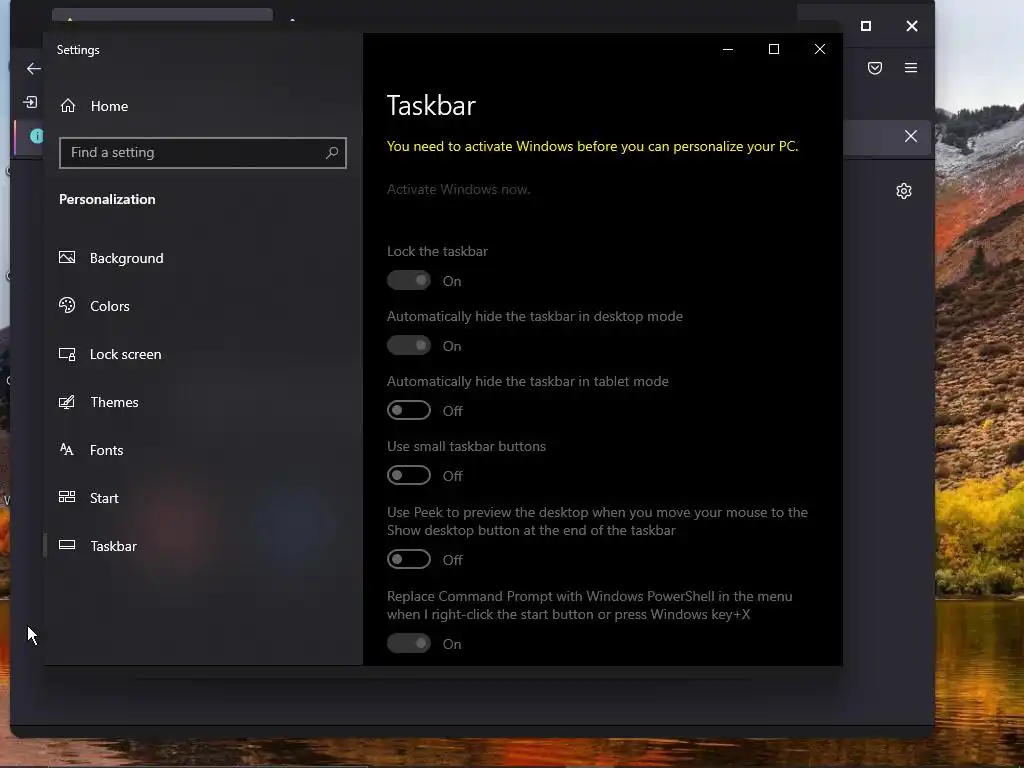Click the info icon in the browser notification bar
The height and width of the screenshot is (768, 1024).
point(37,136)
